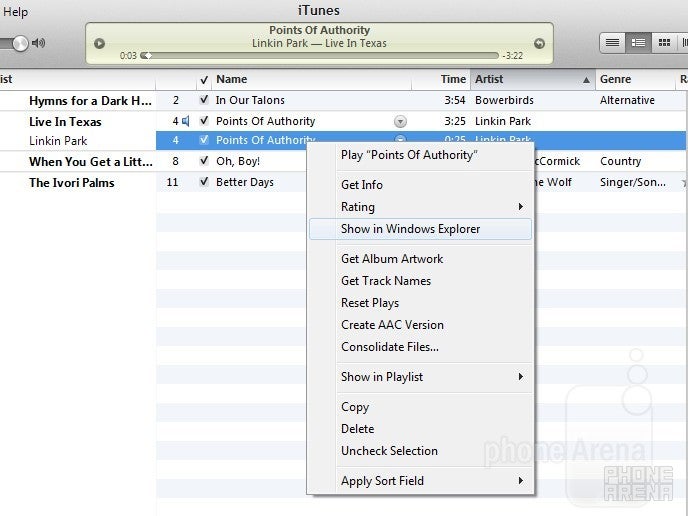688x516 pixels.
Task: Sort by the Genre column header
Action: 635,79
